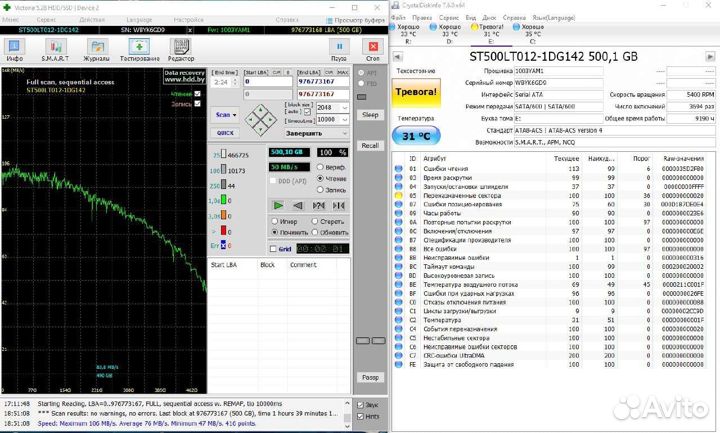
Task: Toggle the auto block size checkbox
Action: (x=307, y=112)
